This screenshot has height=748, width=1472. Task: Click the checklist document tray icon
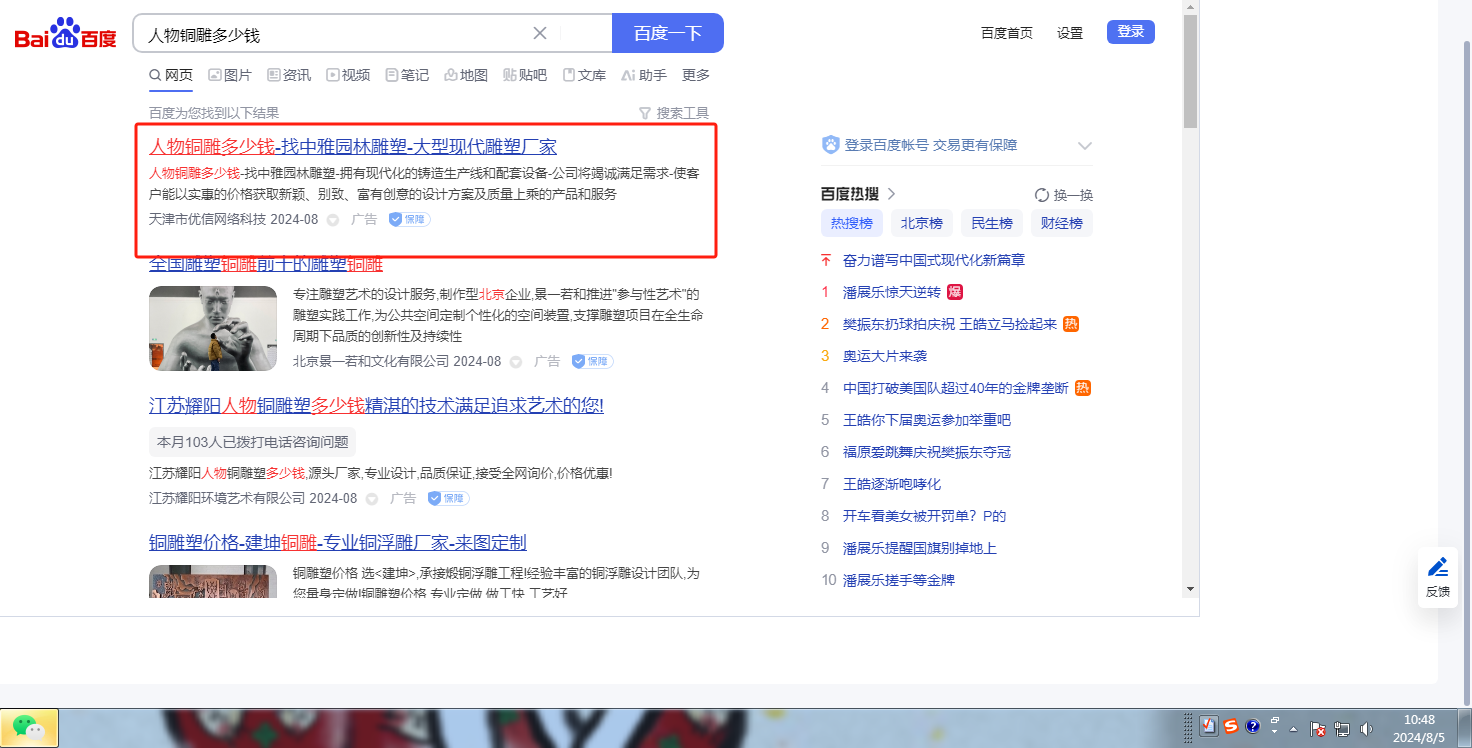coord(1208,727)
